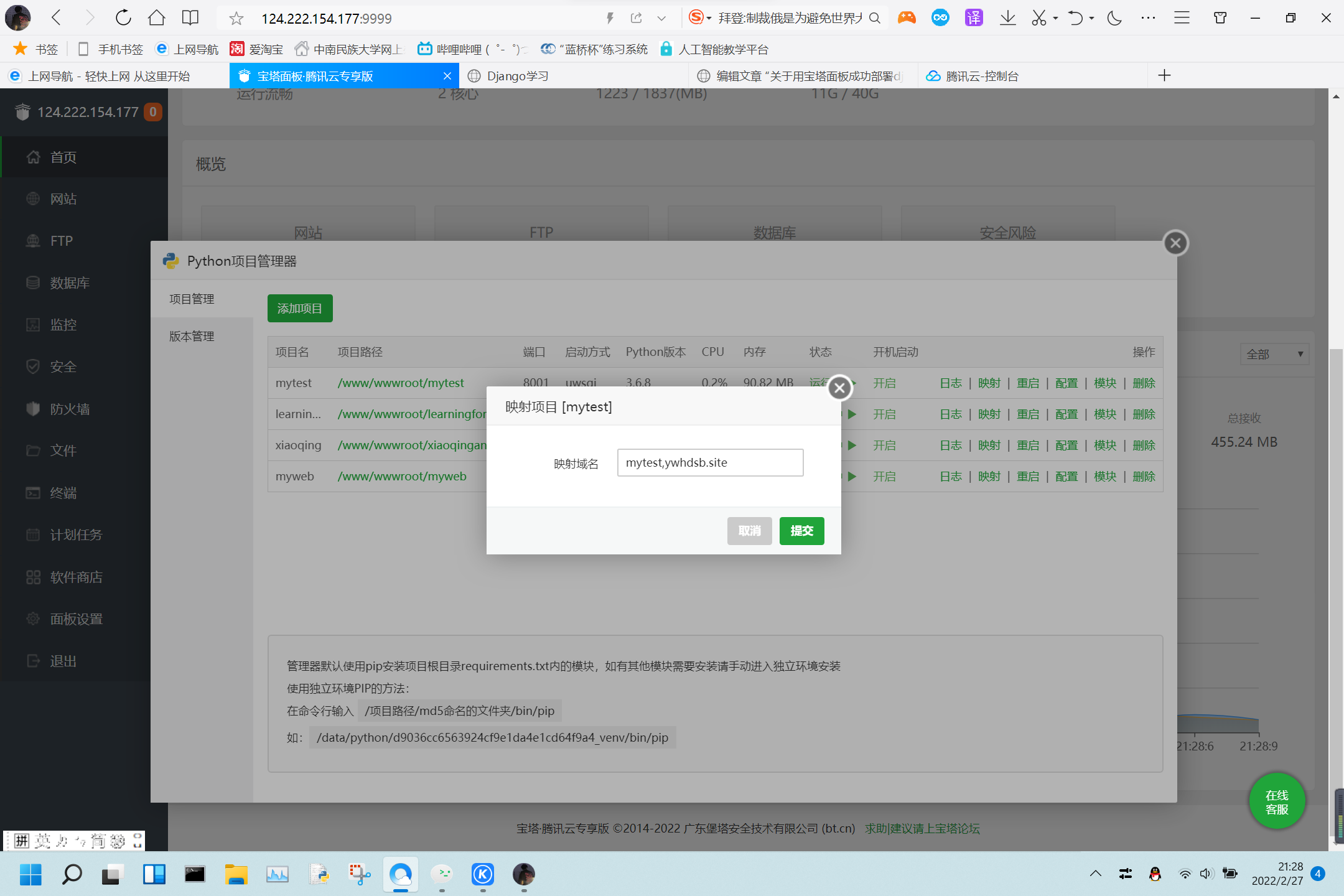Click the translate icon in toolbar

click(x=974, y=18)
